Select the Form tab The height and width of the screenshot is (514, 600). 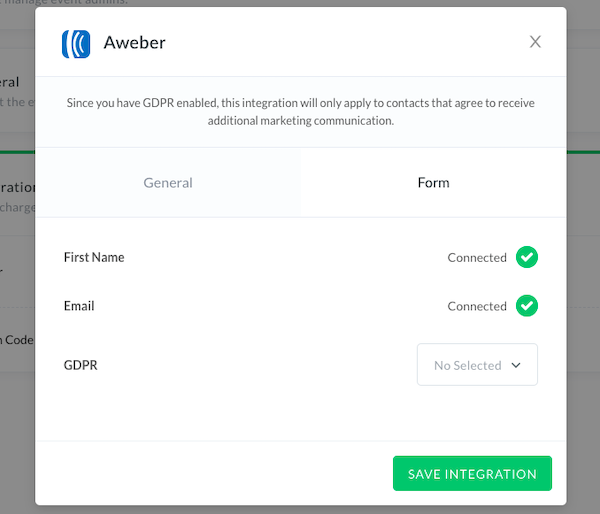[433, 183]
